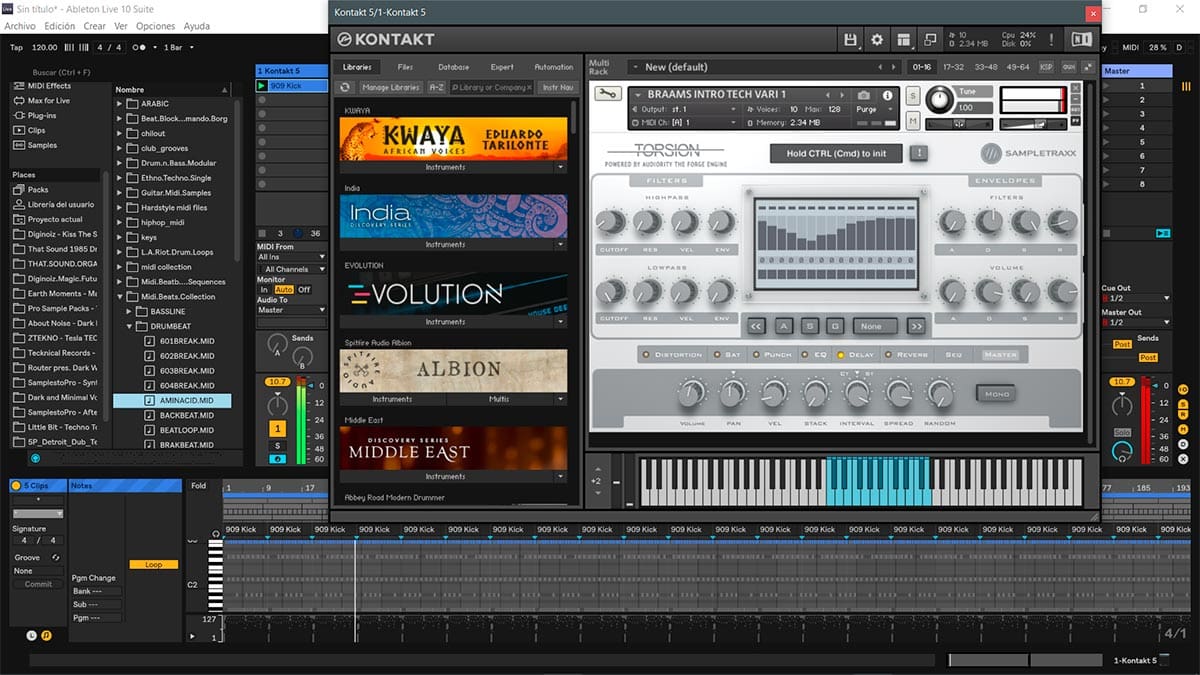1200x675 pixels.
Task: Toggle the Mono button in Torsion
Action: click(995, 393)
